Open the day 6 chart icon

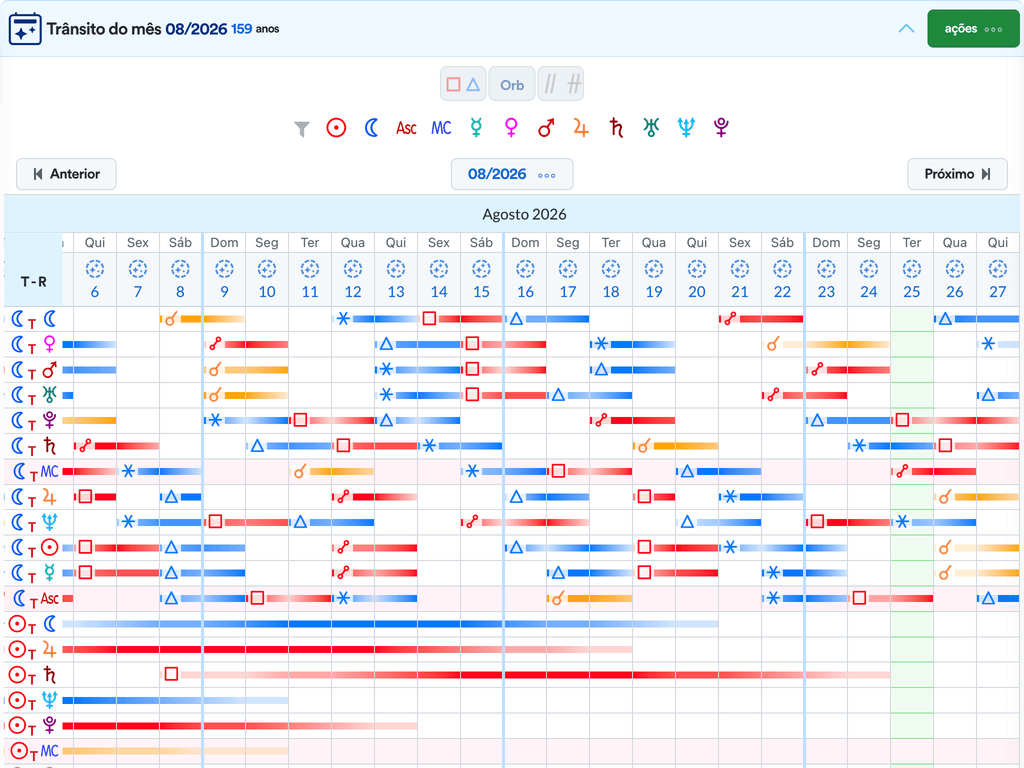click(x=95, y=269)
